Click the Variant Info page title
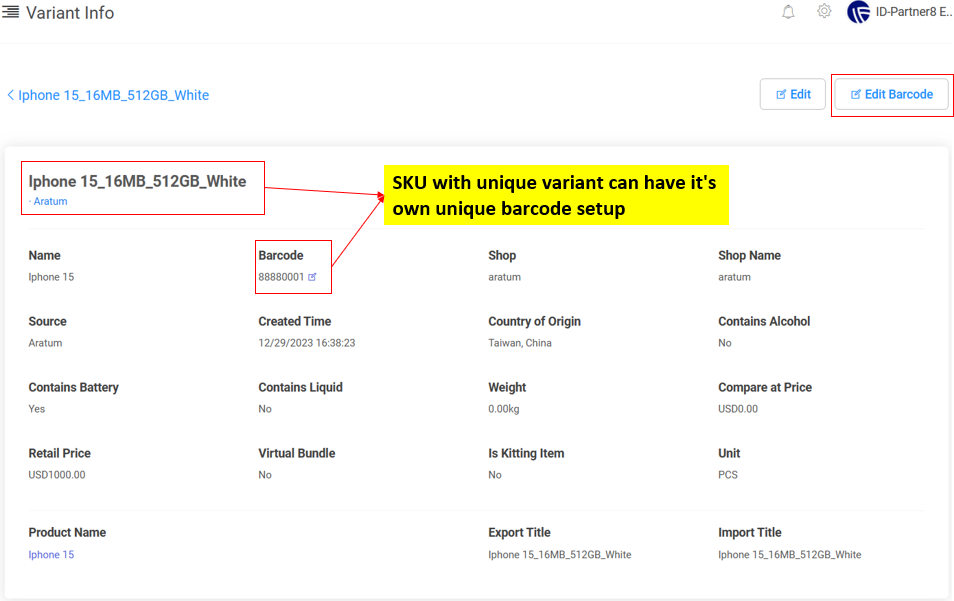The height and width of the screenshot is (601, 954). pyautogui.click(x=70, y=13)
